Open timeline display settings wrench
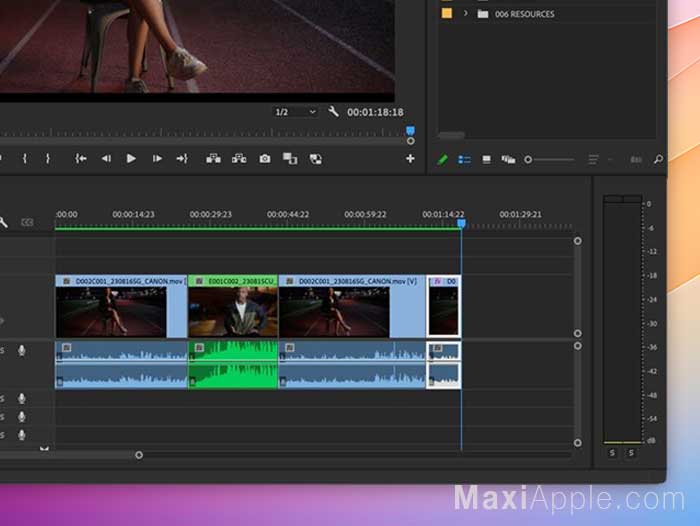This screenshot has height=526, width=700. [4, 222]
